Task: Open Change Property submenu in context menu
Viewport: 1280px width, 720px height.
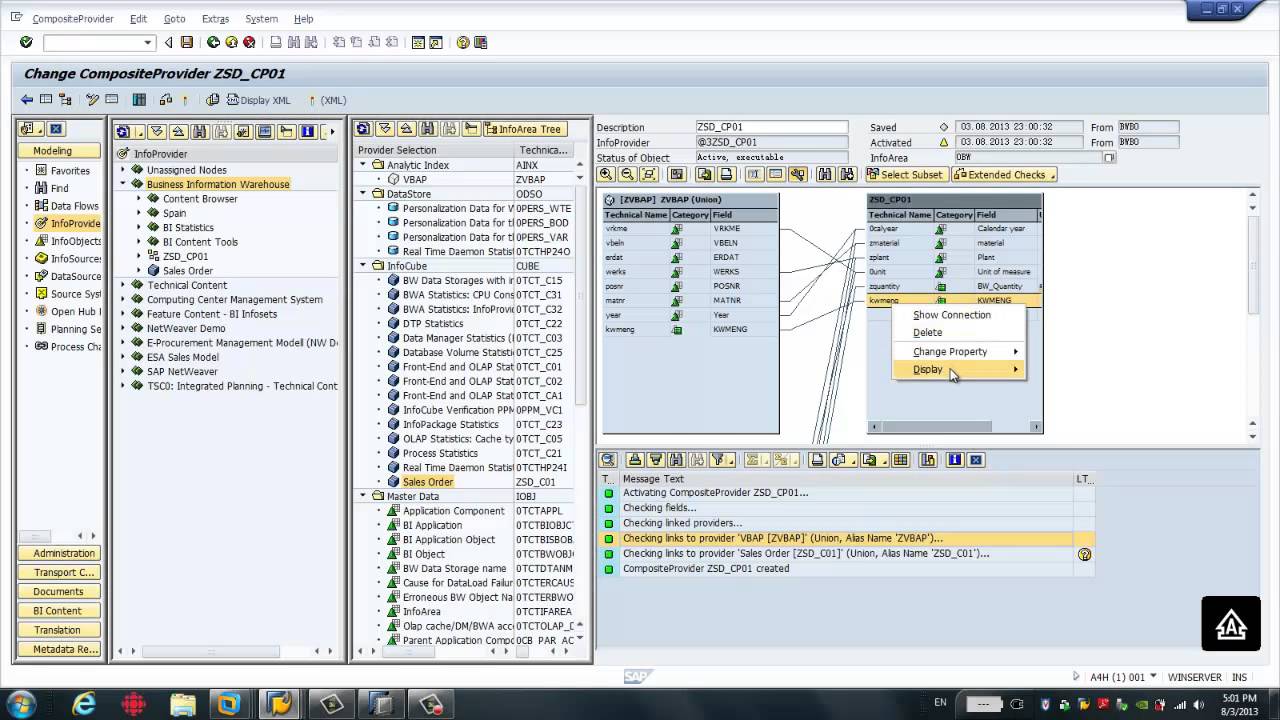Action: [958, 351]
